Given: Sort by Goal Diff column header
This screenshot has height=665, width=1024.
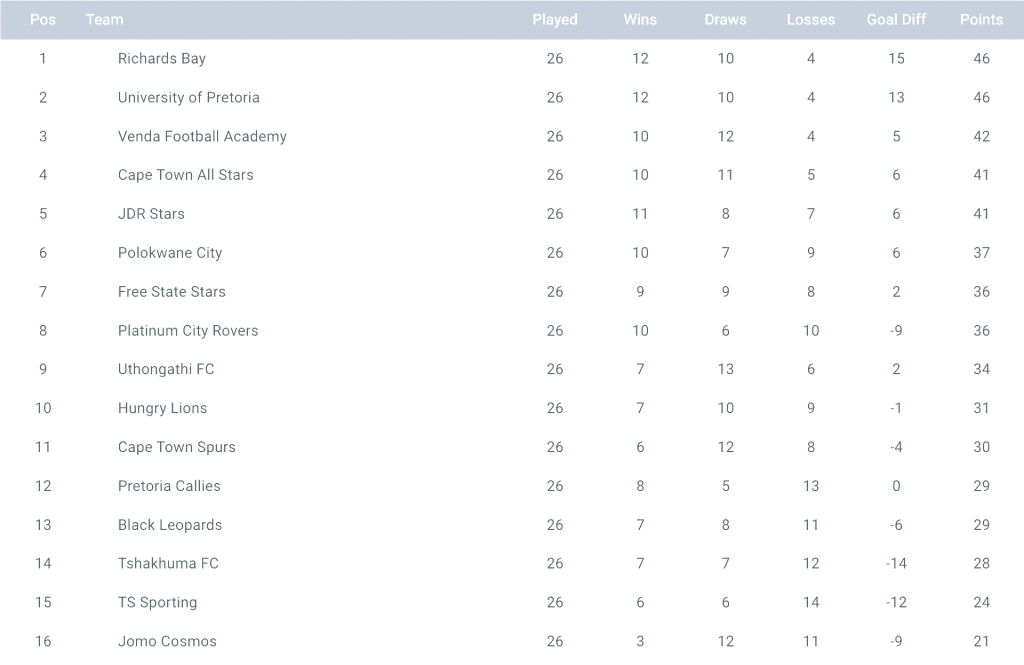Looking at the screenshot, I should click(x=896, y=19).
